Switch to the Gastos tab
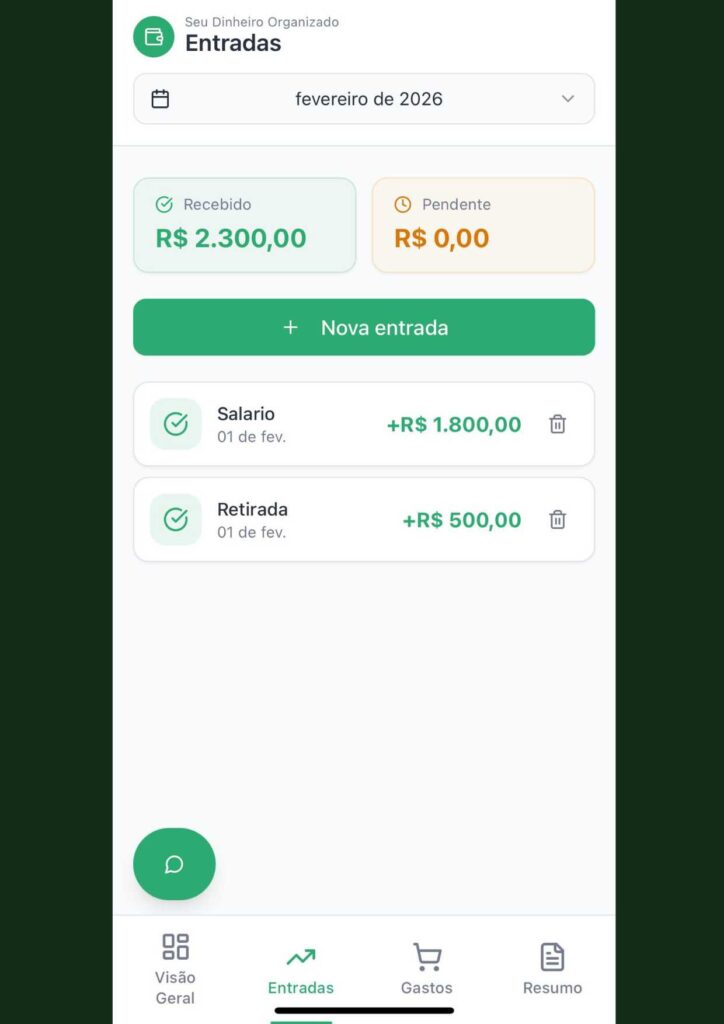The image size is (724, 1024). (x=427, y=968)
